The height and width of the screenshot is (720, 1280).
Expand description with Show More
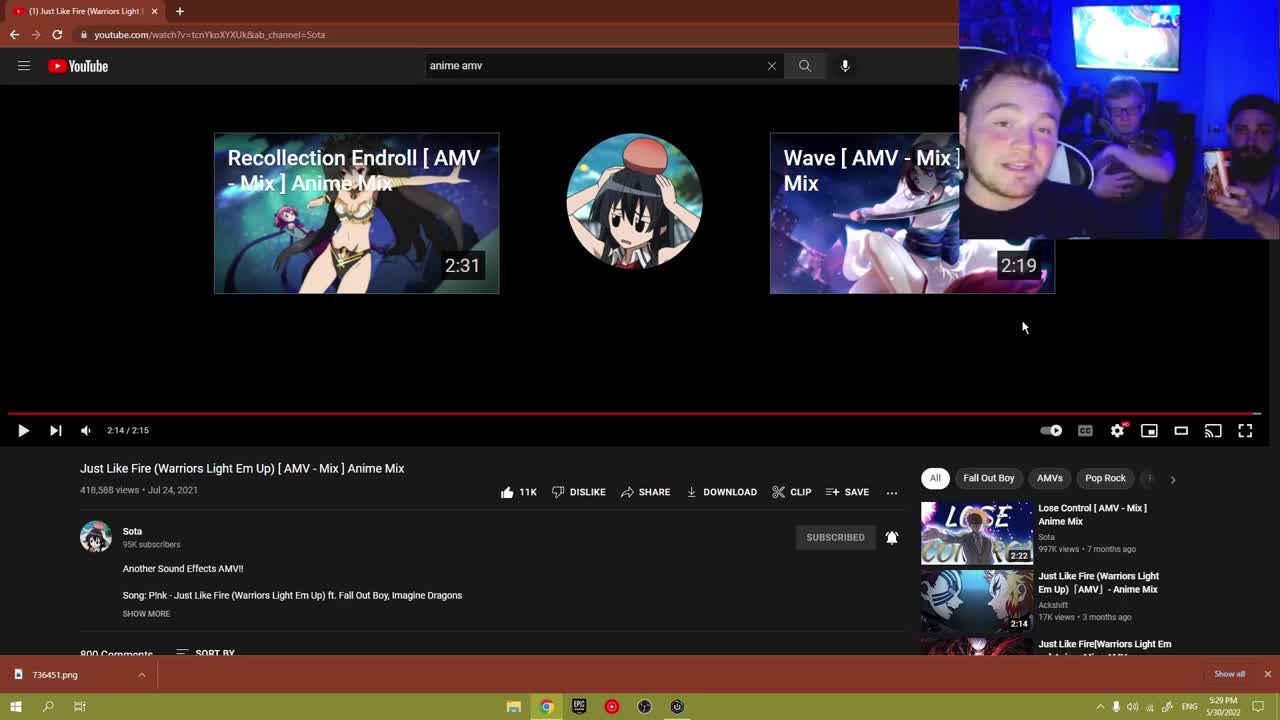(x=146, y=614)
